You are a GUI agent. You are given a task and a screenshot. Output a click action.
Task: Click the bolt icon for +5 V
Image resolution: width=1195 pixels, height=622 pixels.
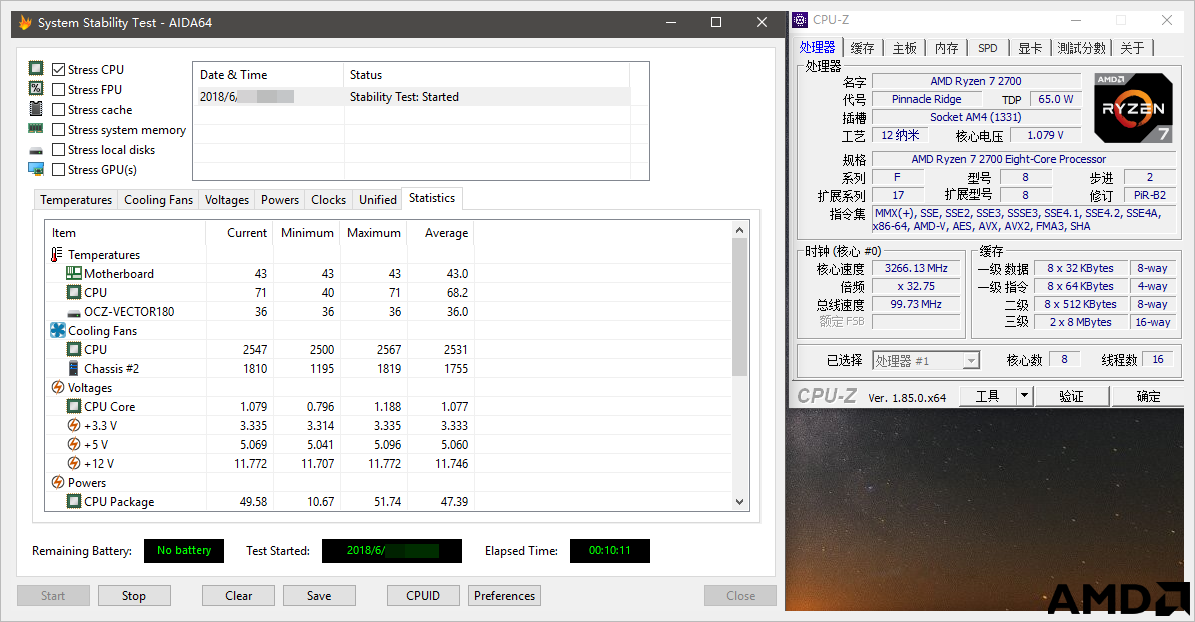pos(74,444)
